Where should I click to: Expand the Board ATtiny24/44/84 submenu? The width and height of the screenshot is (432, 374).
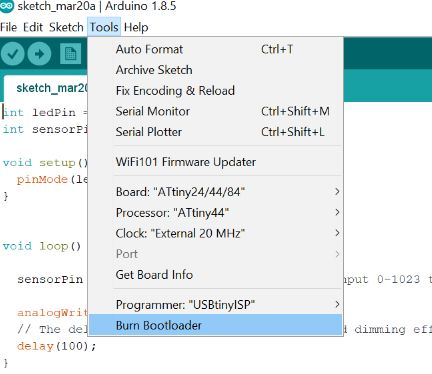(215, 192)
